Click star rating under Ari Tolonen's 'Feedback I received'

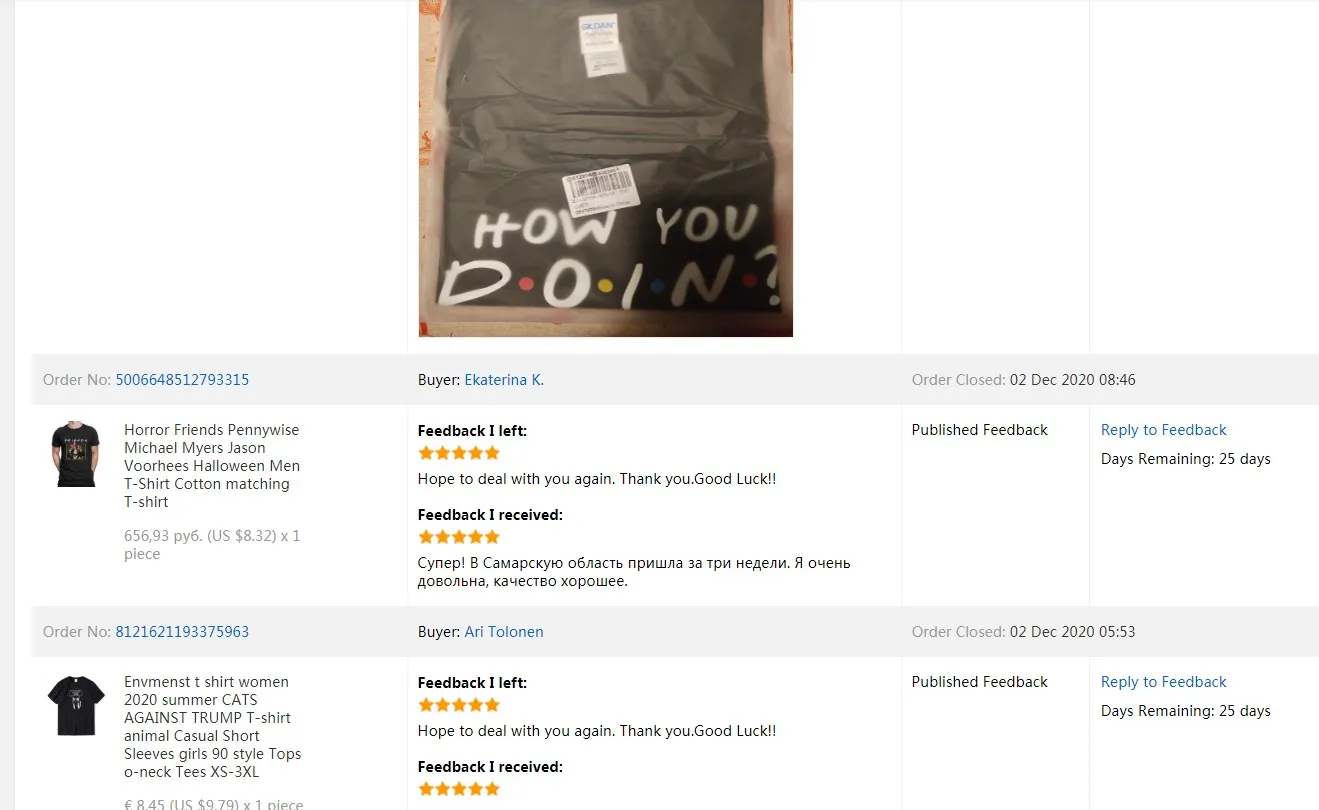coord(458,789)
